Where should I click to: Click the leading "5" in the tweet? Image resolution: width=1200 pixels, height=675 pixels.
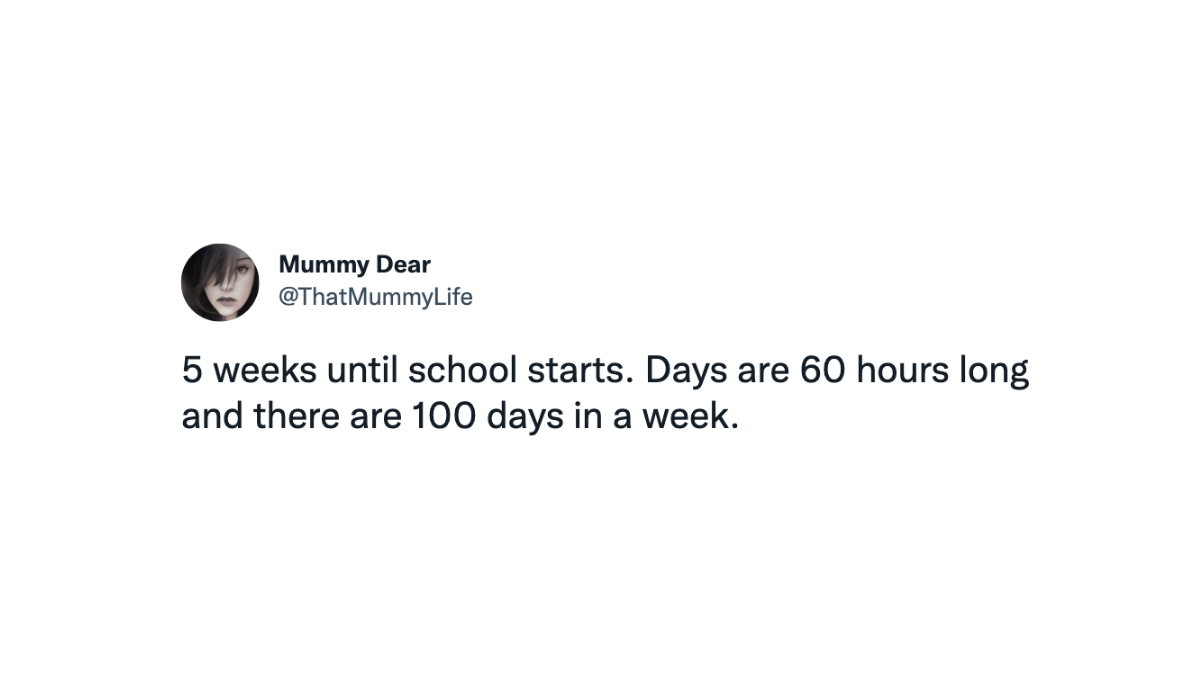point(191,371)
